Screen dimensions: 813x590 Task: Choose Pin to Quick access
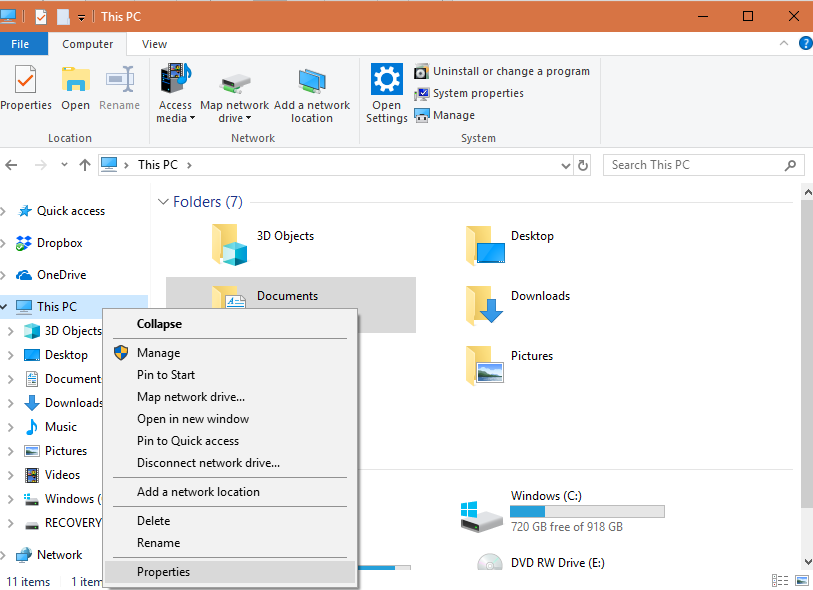click(x=230, y=441)
